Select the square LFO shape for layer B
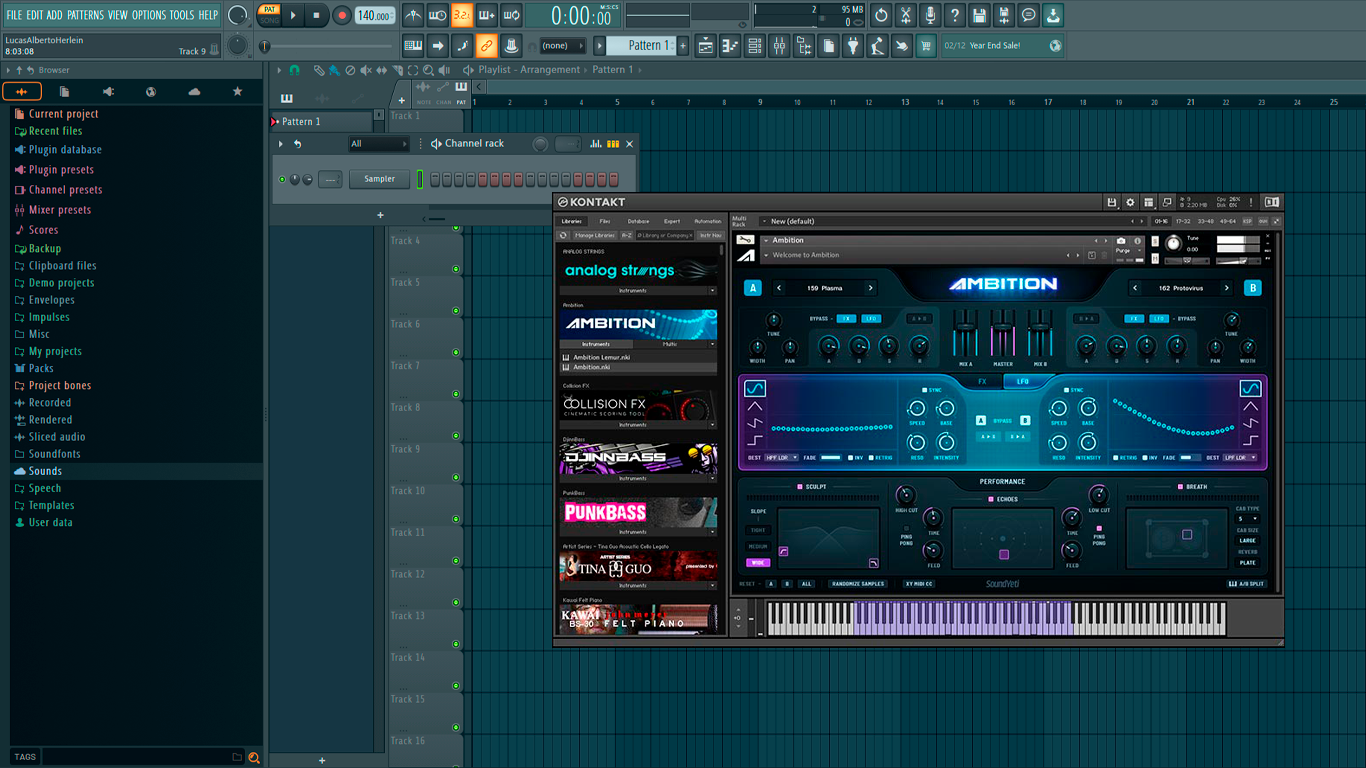The image size is (1366, 768). [1250, 440]
